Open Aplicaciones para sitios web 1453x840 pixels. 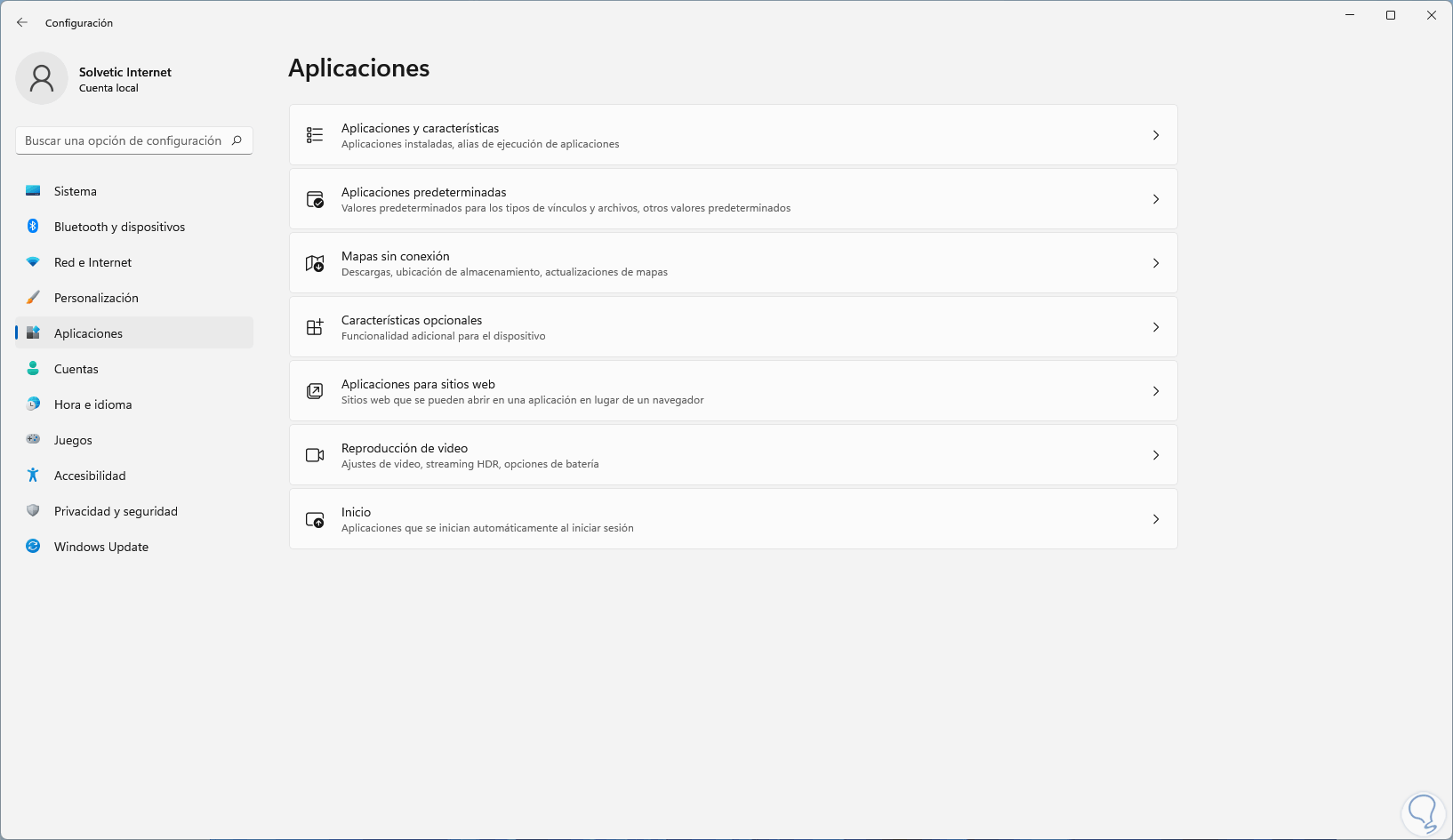[733, 391]
